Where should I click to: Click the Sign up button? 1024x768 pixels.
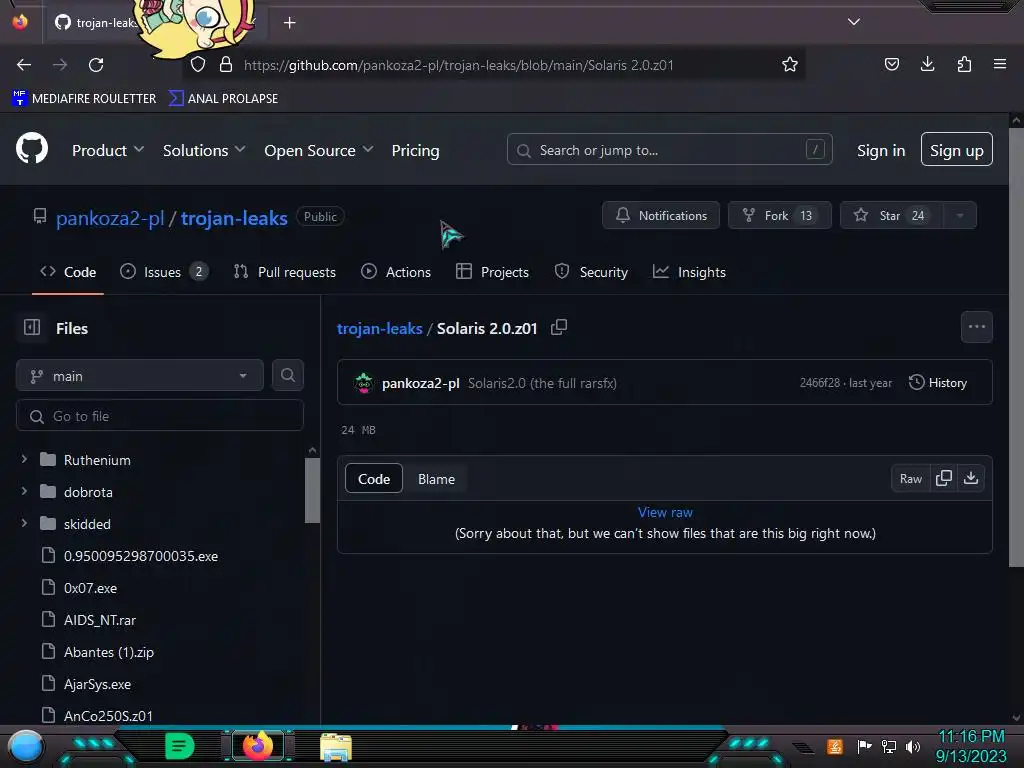pyautogui.click(x=956, y=150)
